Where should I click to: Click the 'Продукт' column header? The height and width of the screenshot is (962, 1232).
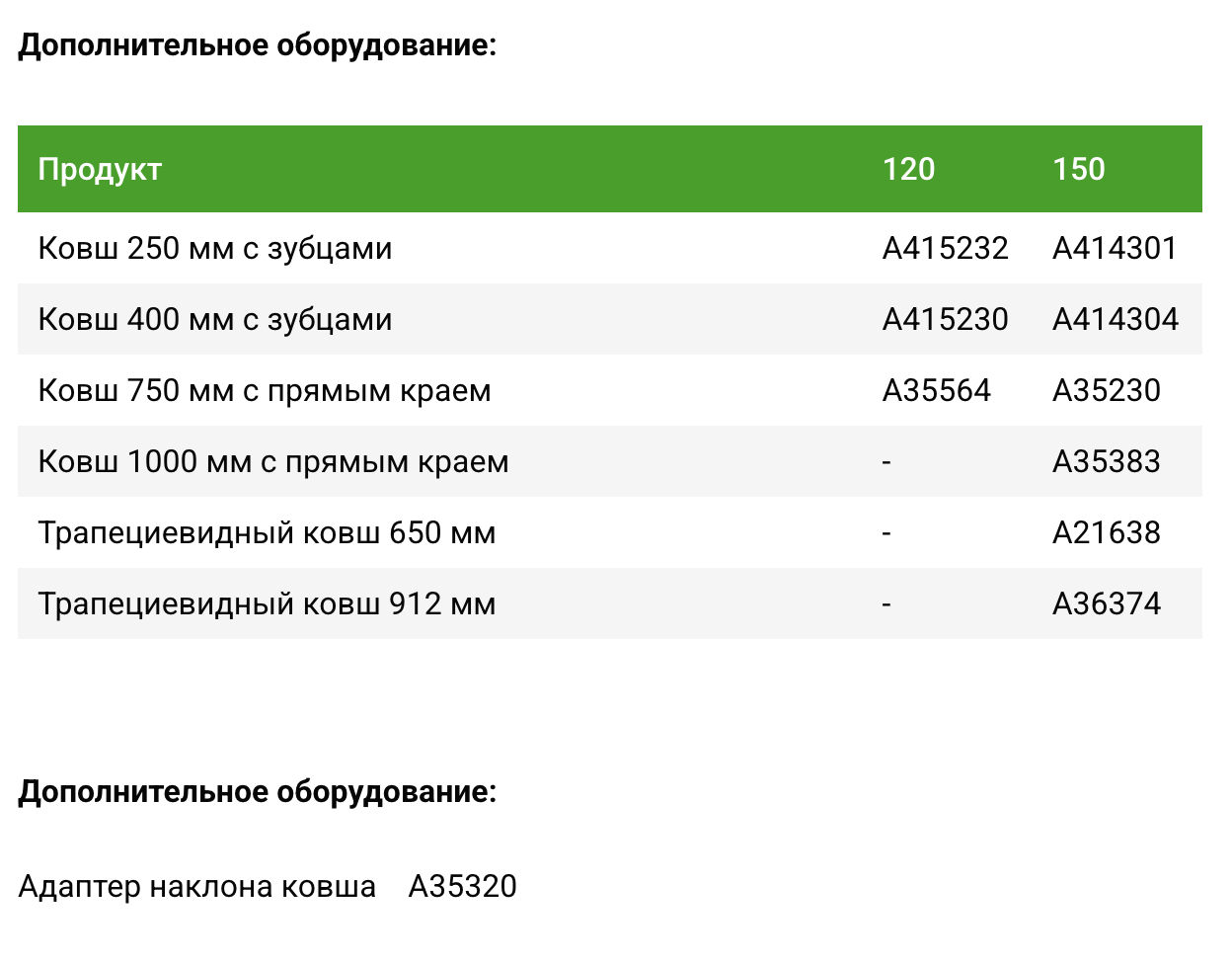100,169
